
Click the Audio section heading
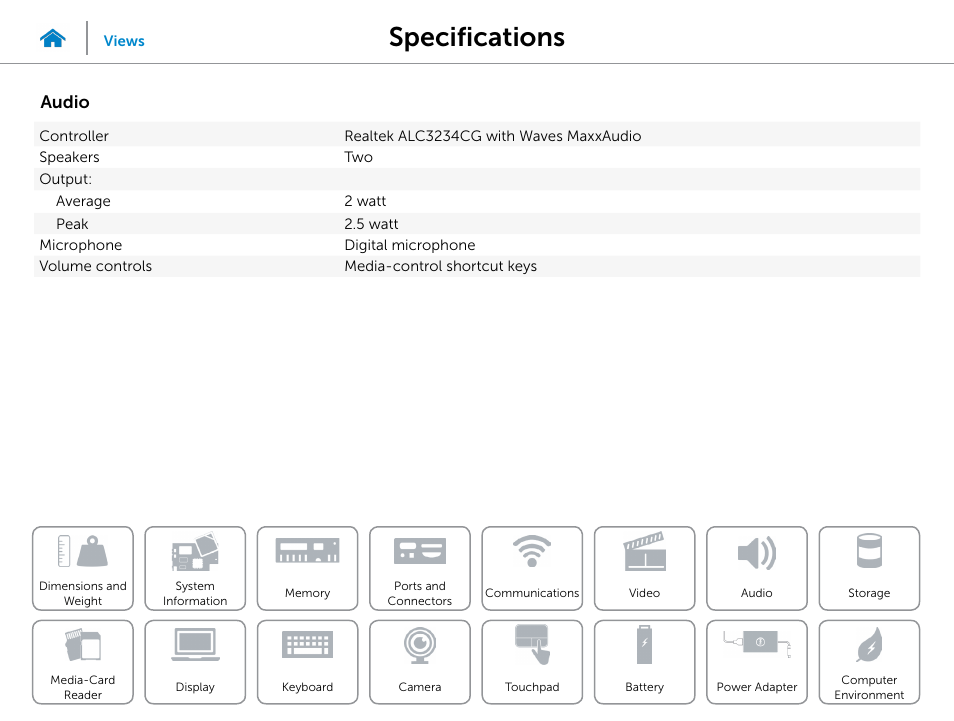point(65,102)
